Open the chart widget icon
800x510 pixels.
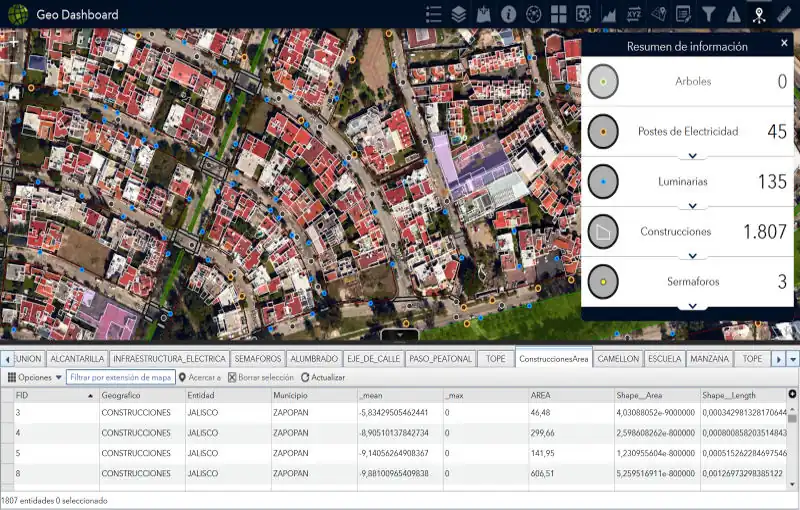coord(609,14)
